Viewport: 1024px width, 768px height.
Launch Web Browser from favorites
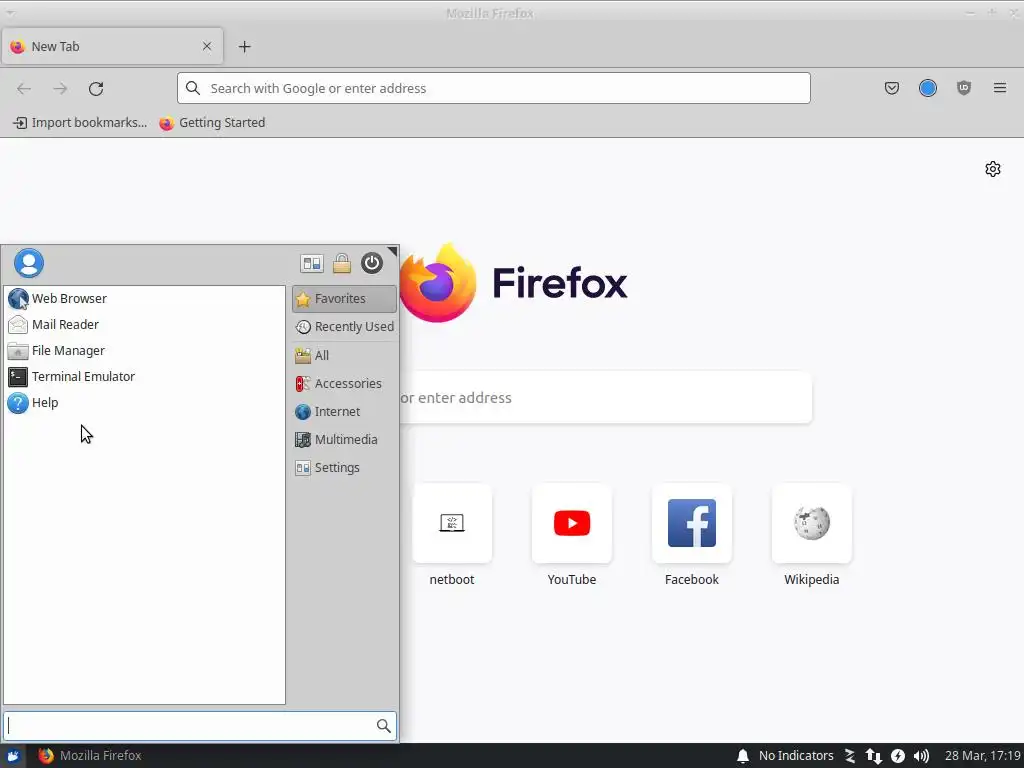tap(144, 298)
